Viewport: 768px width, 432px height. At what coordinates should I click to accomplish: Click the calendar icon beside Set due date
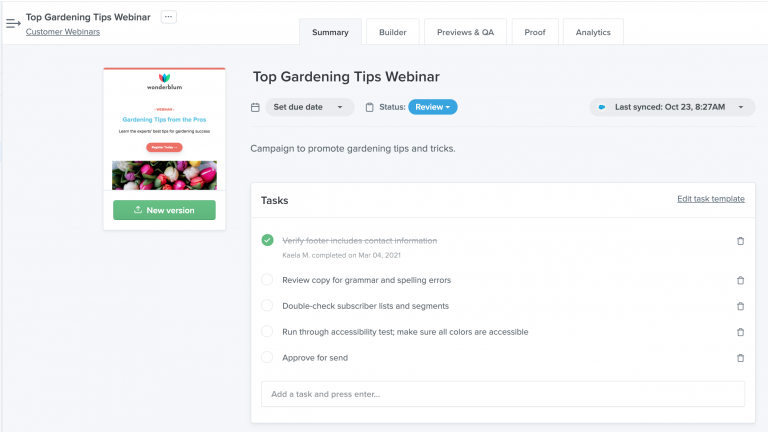[255, 107]
